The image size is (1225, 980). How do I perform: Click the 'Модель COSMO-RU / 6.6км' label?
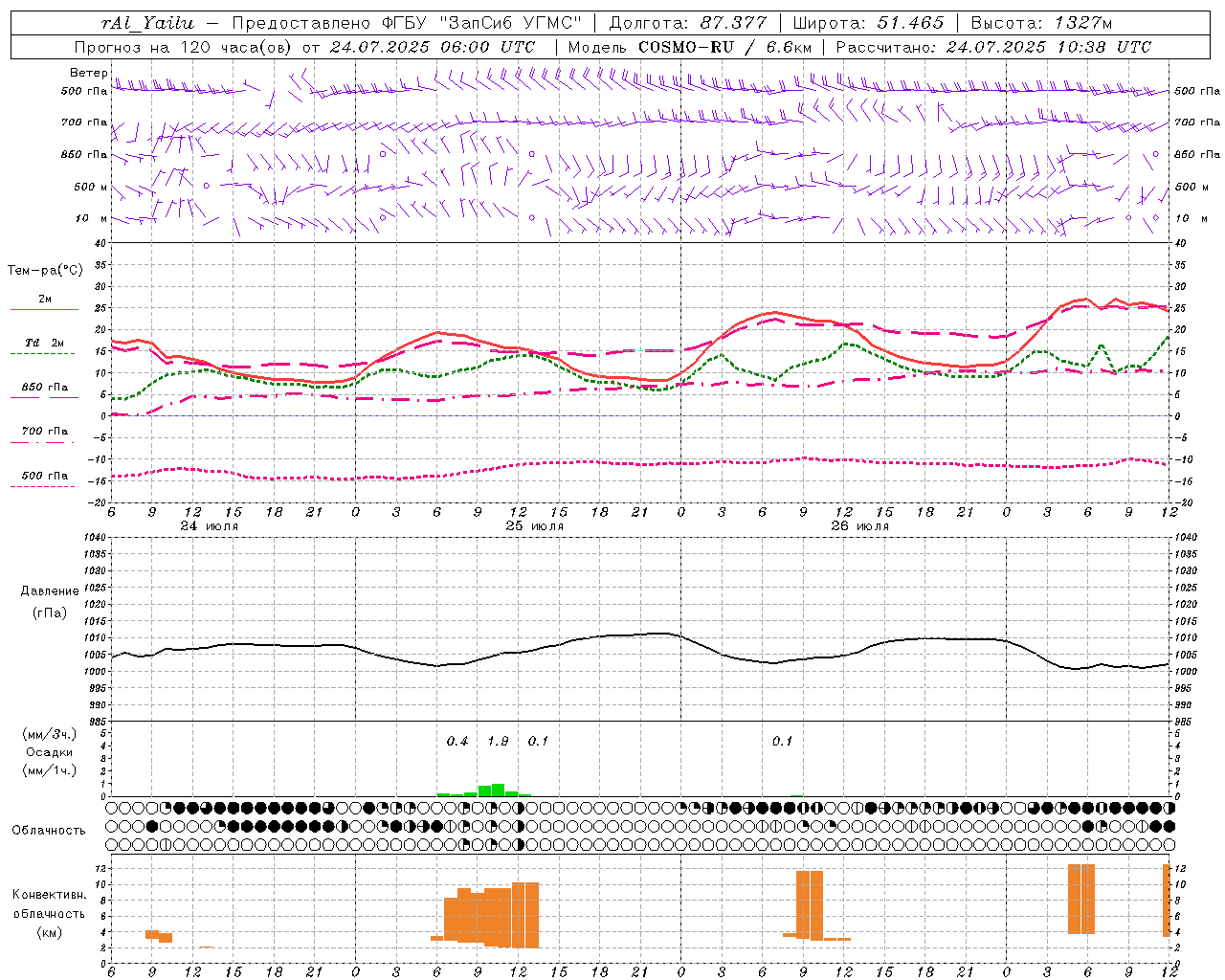[689, 47]
